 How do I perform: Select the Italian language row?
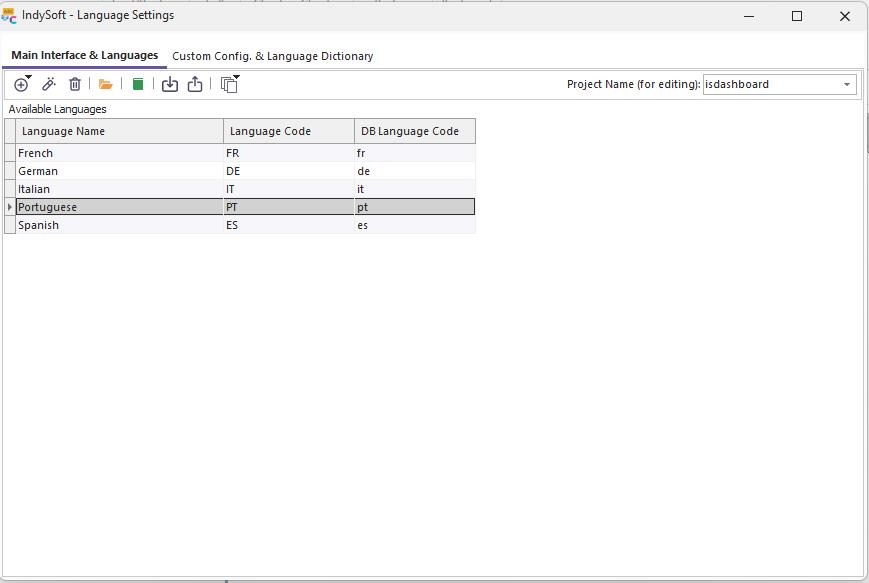click(x=119, y=189)
